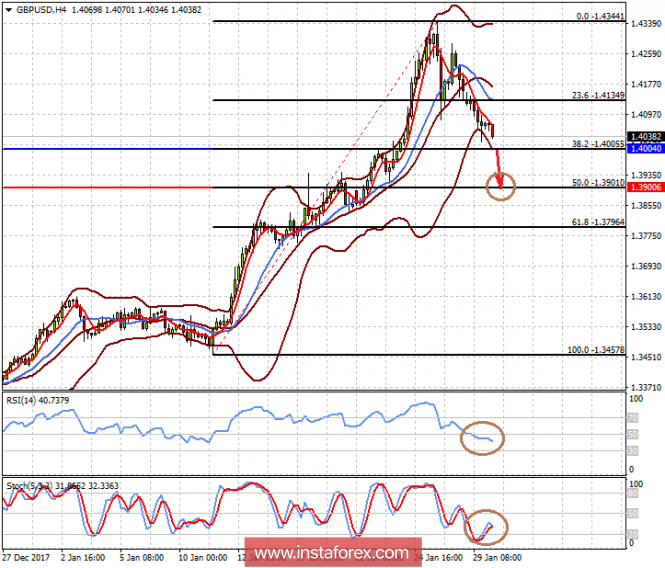665x568 pixels.
Task: Click the Stochastic scale value 20
Action: click(x=633, y=534)
